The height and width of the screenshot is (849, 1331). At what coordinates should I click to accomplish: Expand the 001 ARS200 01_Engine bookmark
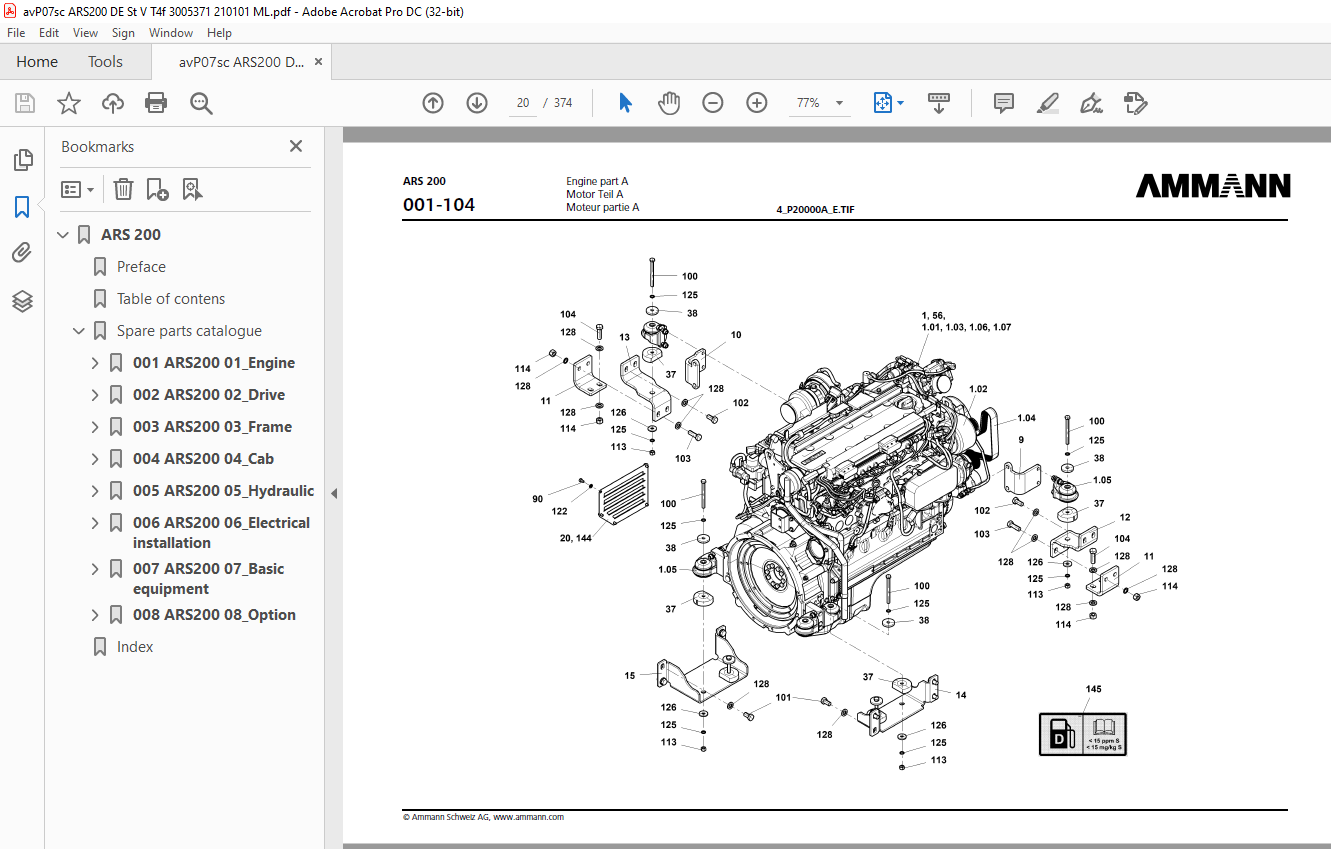96,363
